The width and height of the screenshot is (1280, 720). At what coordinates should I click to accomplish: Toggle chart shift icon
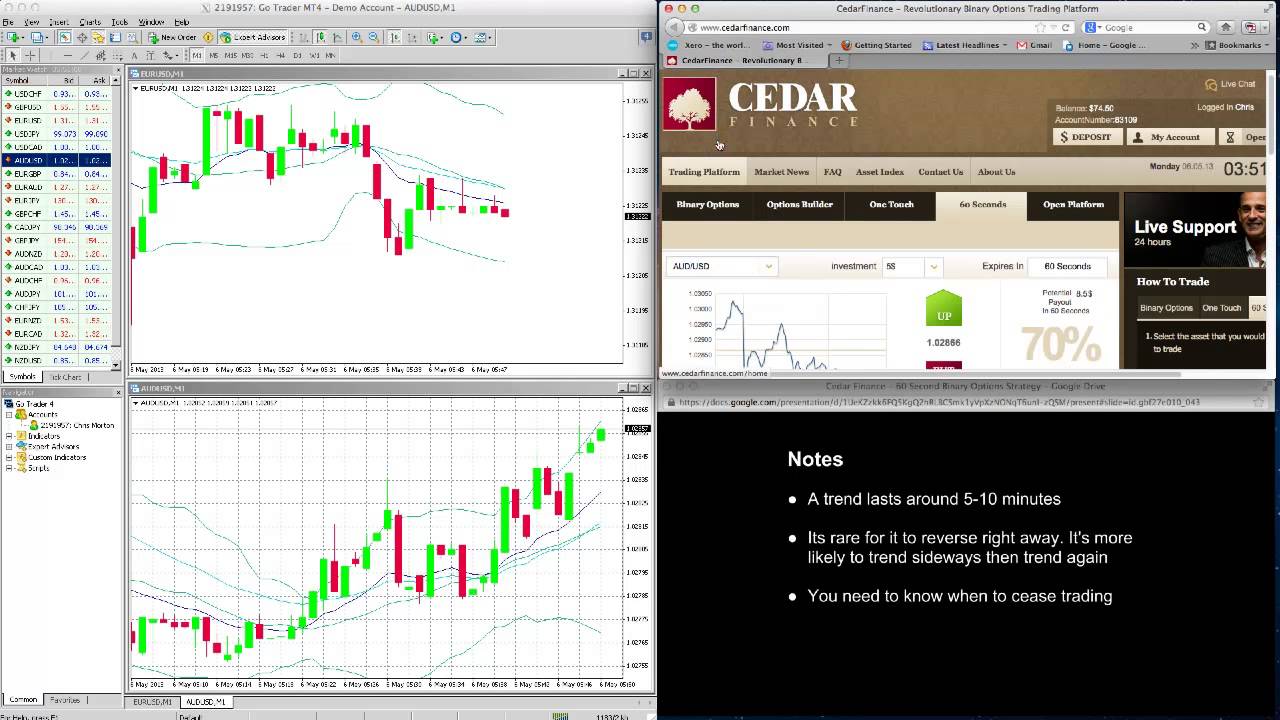coord(413,37)
